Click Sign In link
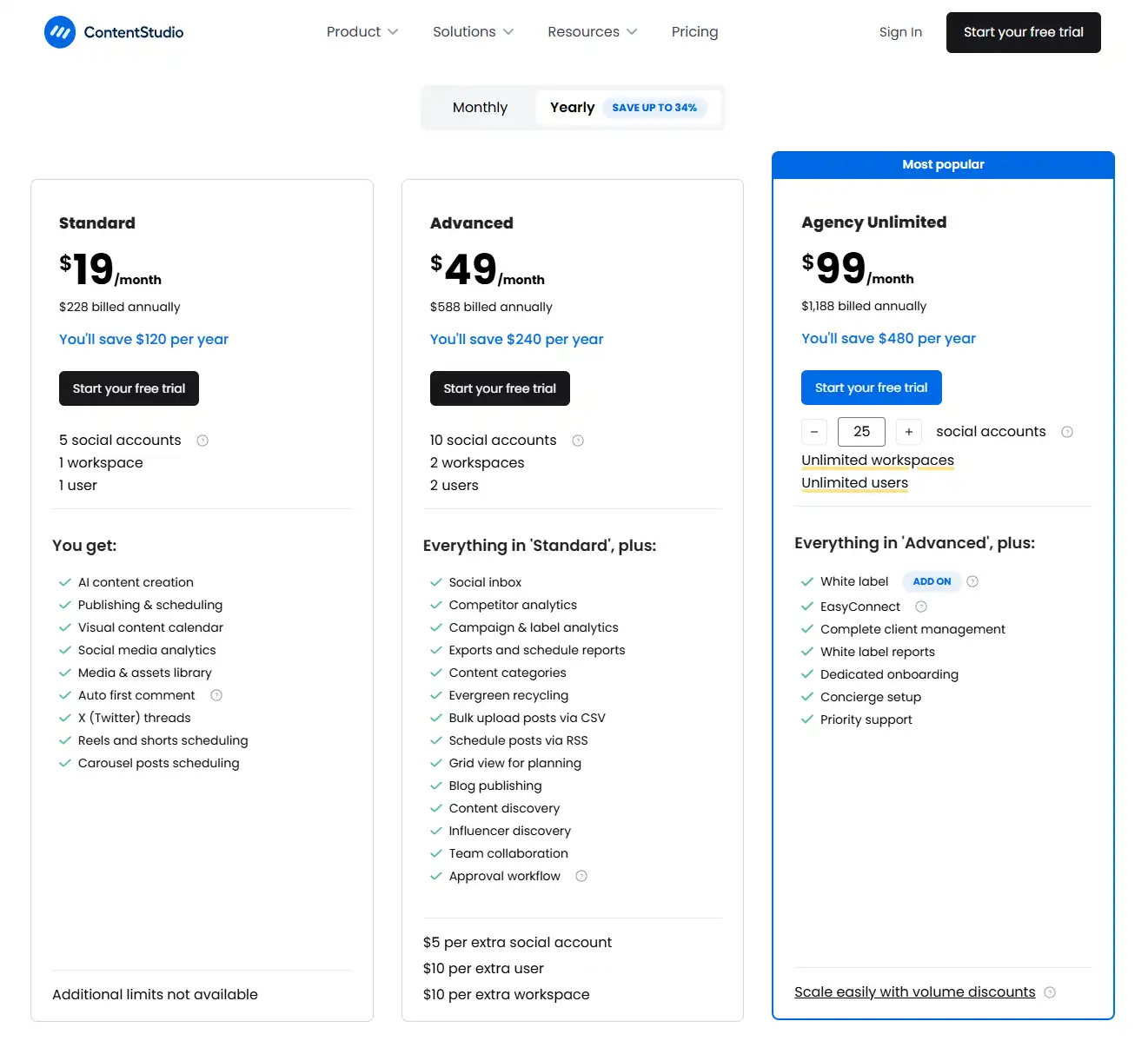The width and height of the screenshot is (1148, 1041). point(900,32)
